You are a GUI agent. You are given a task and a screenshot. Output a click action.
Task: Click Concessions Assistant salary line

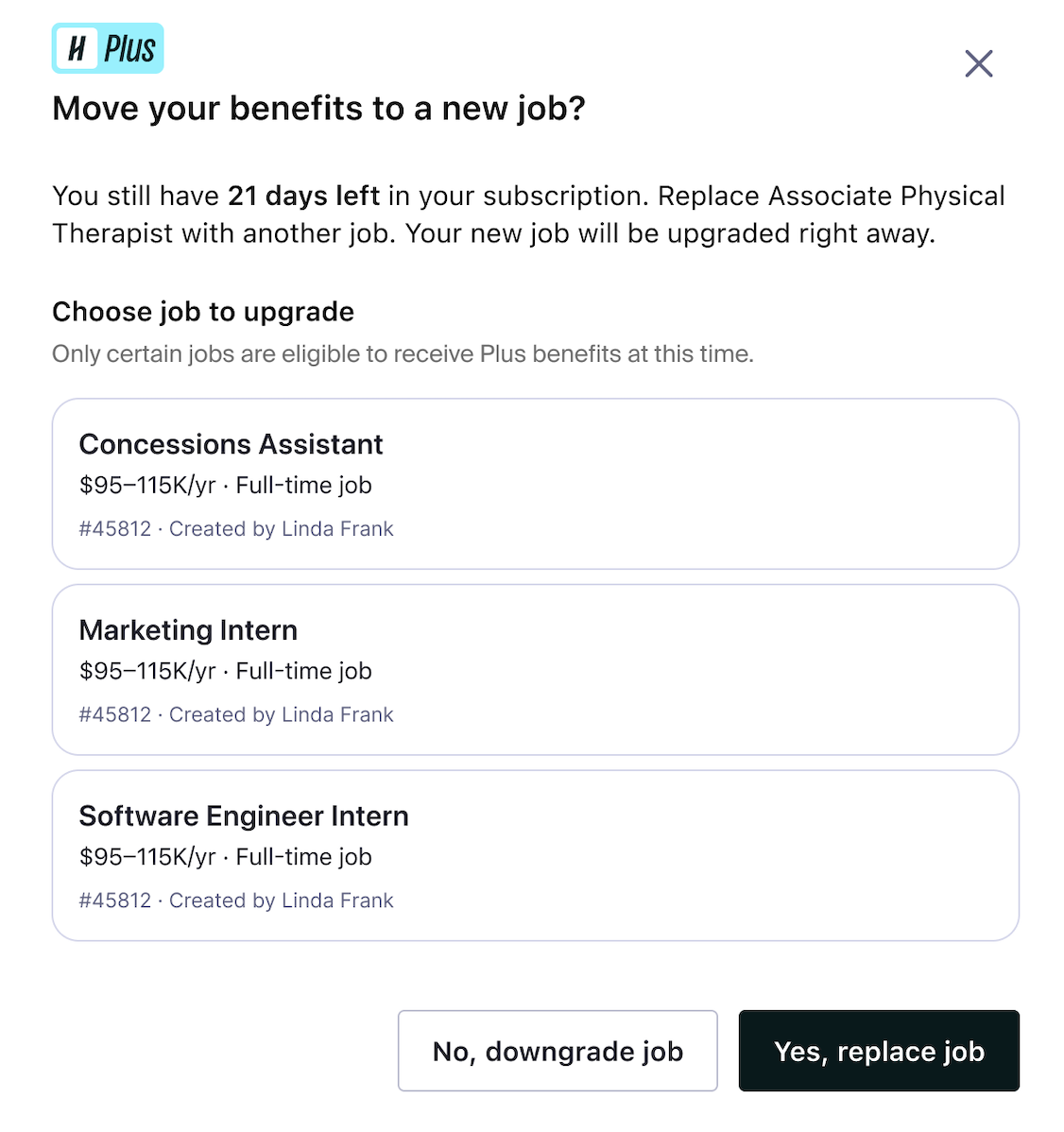point(225,485)
